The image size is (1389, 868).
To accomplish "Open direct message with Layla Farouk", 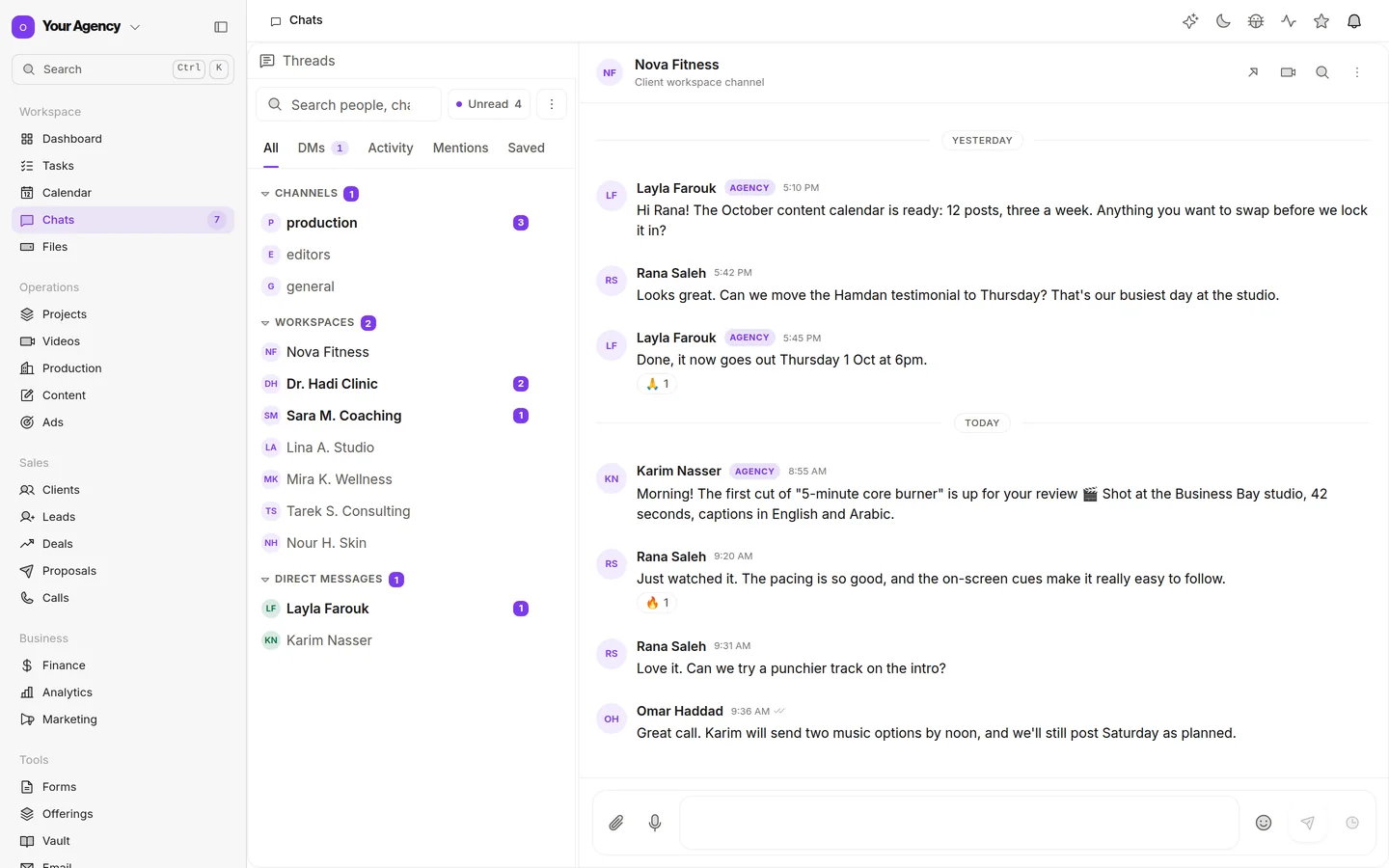I will [x=396, y=609].
